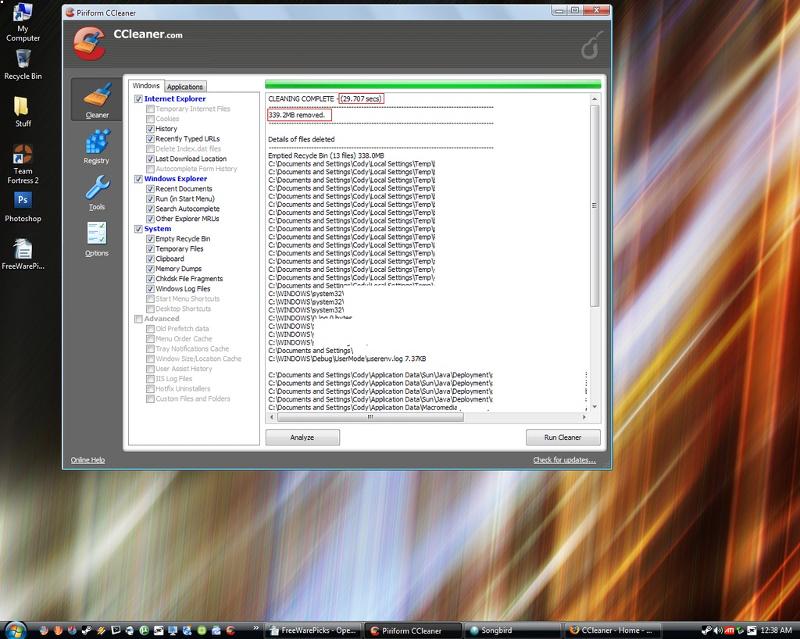Select the 'Emptied Recycle Bin (13 files)' line
The height and width of the screenshot is (639, 800).
[326, 156]
